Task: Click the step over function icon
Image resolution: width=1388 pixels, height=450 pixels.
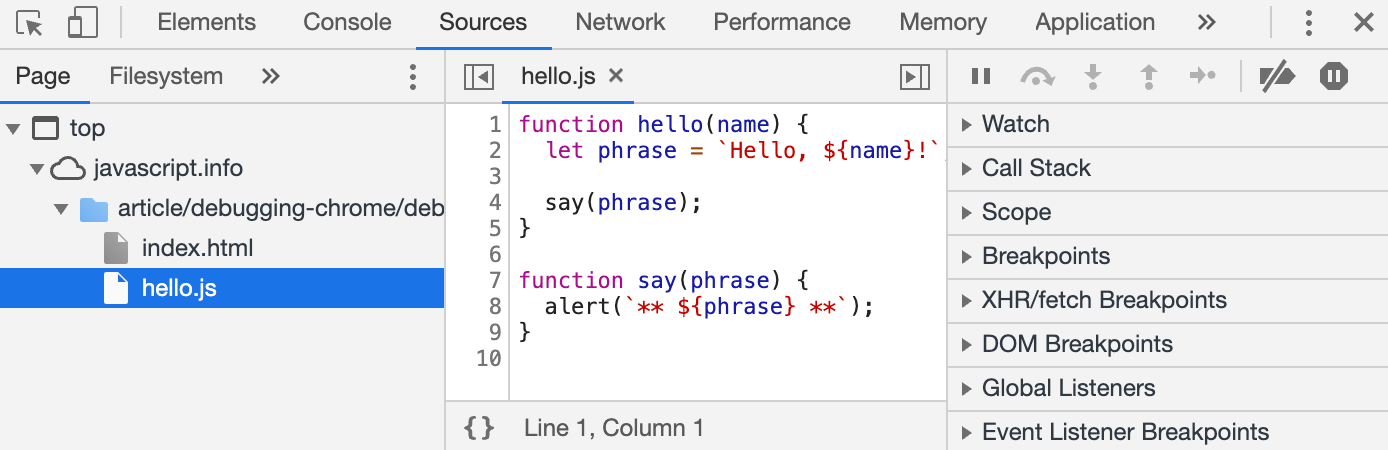Action: click(1037, 76)
